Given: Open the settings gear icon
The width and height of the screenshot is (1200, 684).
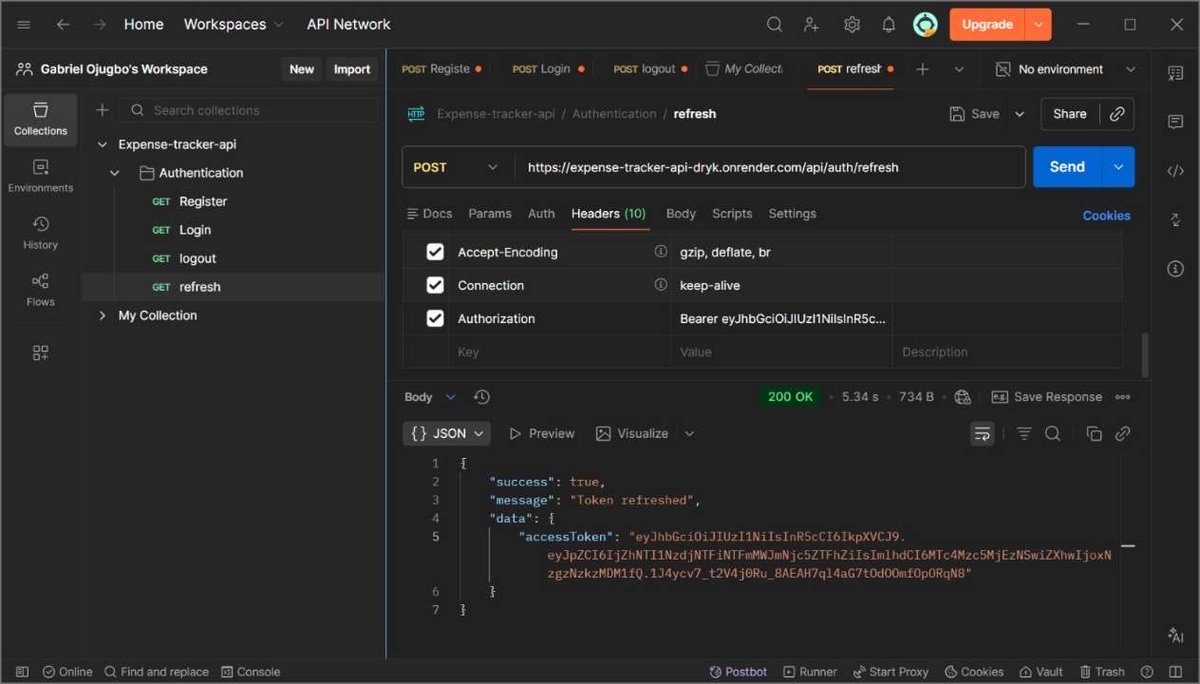Looking at the screenshot, I should [x=851, y=24].
